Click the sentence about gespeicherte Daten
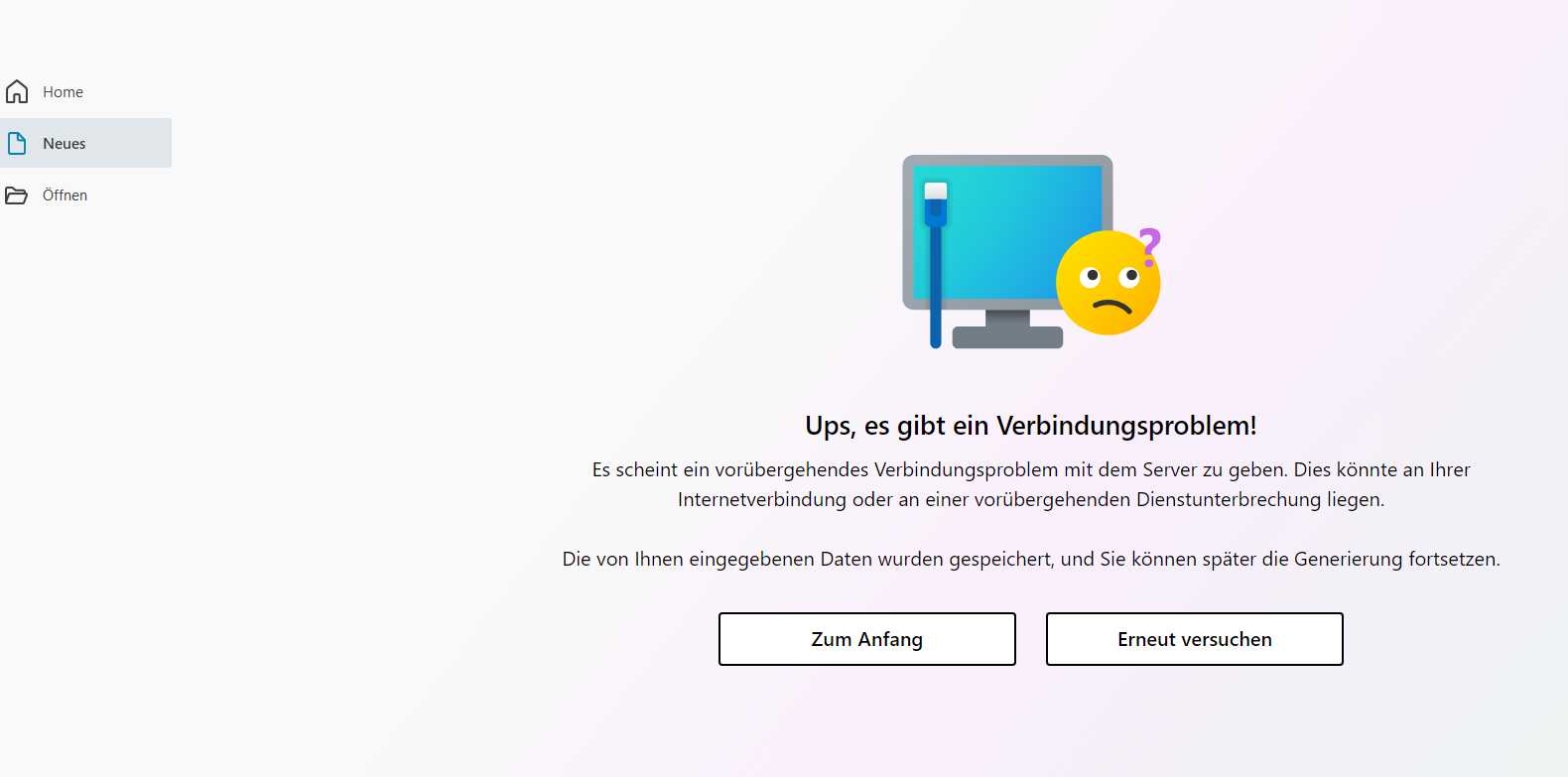 click(x=1031, y=559)
